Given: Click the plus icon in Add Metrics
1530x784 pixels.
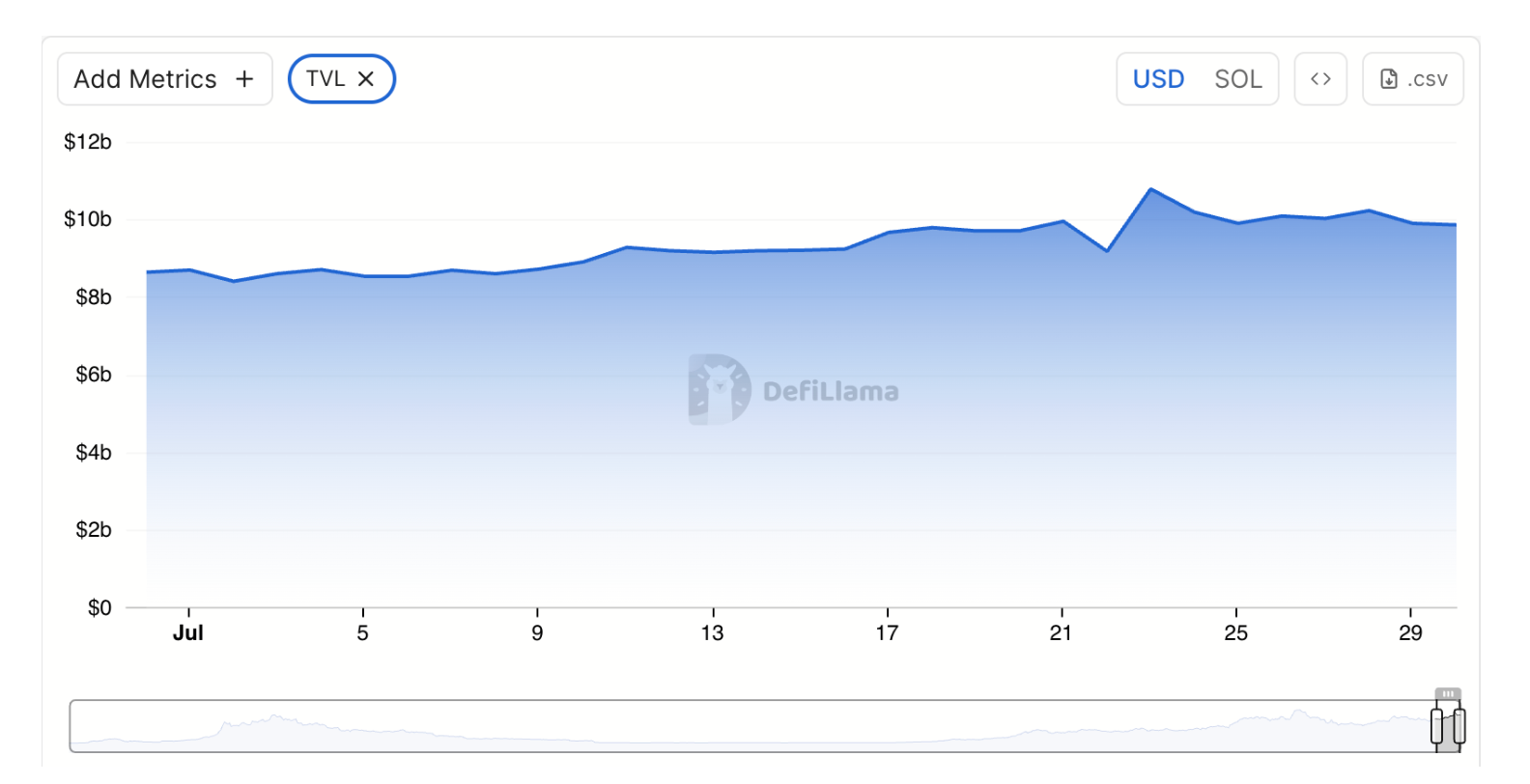Looking at the screenshot, I should pyautogui.click(x=244, y=79).
